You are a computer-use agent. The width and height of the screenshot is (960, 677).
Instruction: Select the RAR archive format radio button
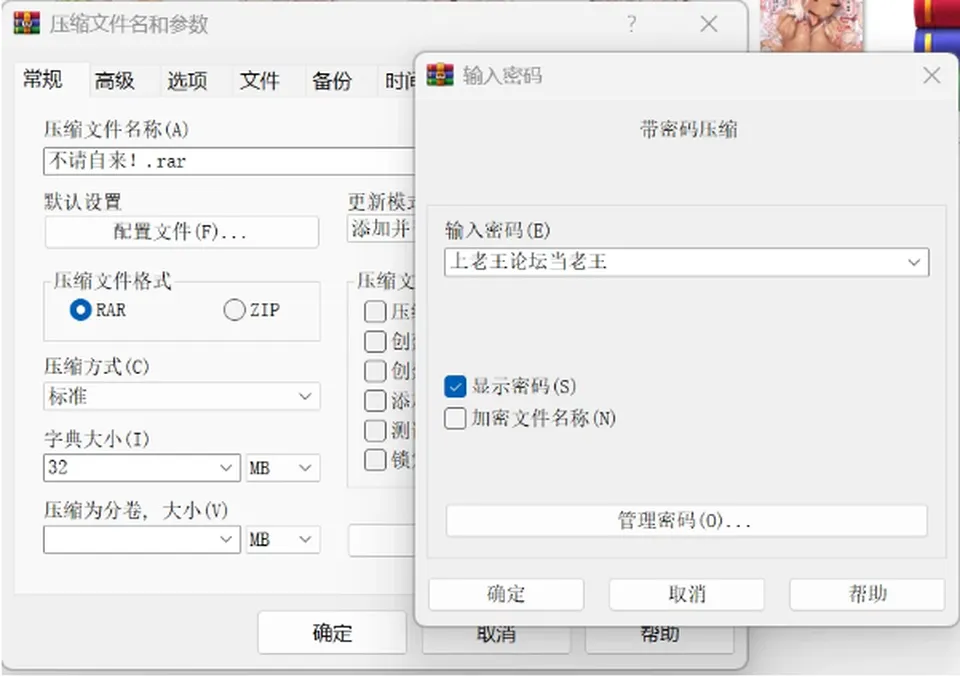click(x=80, y=310)
